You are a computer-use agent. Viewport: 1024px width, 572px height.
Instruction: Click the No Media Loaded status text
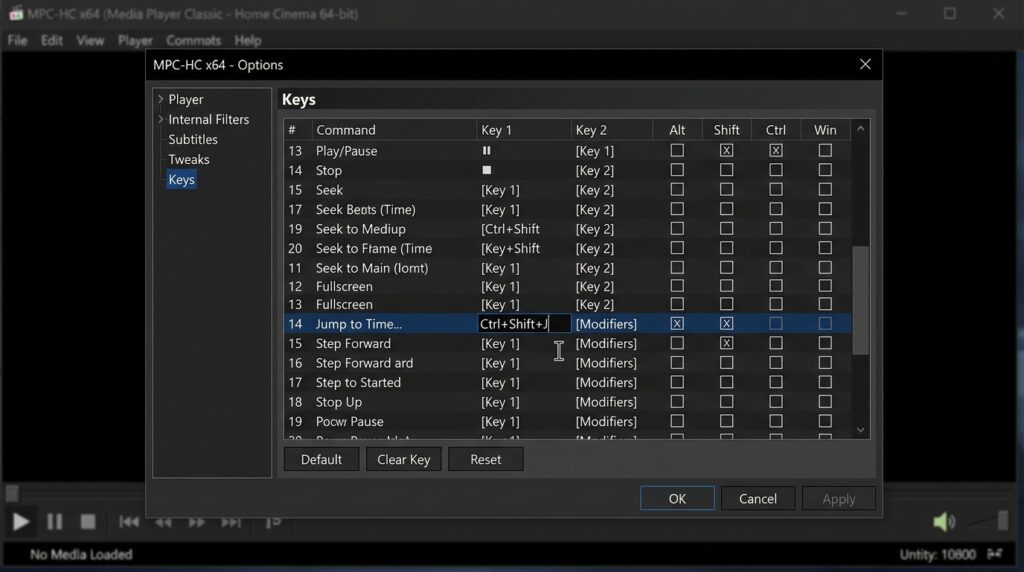(81, 554)
